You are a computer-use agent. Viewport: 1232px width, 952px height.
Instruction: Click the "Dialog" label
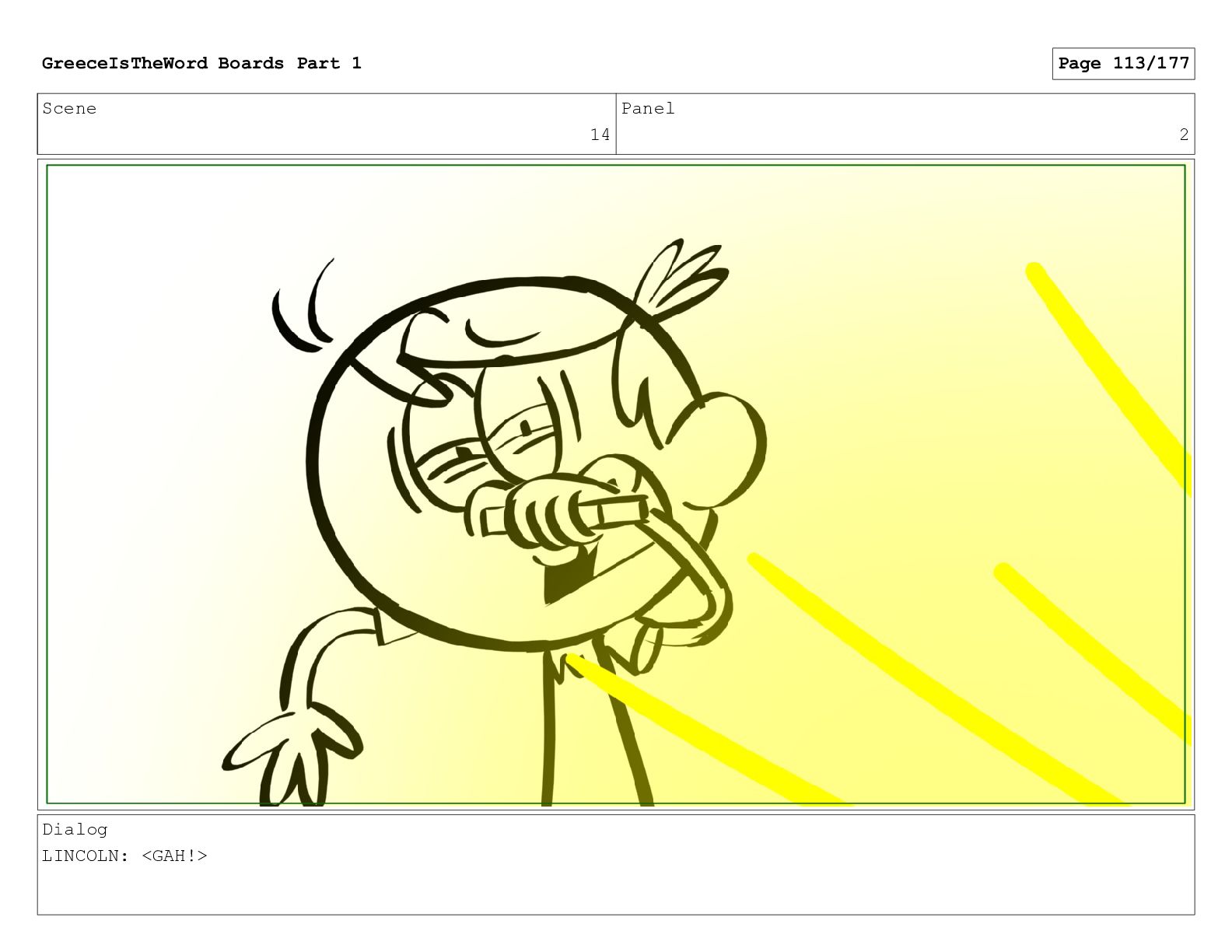point(75,829)
